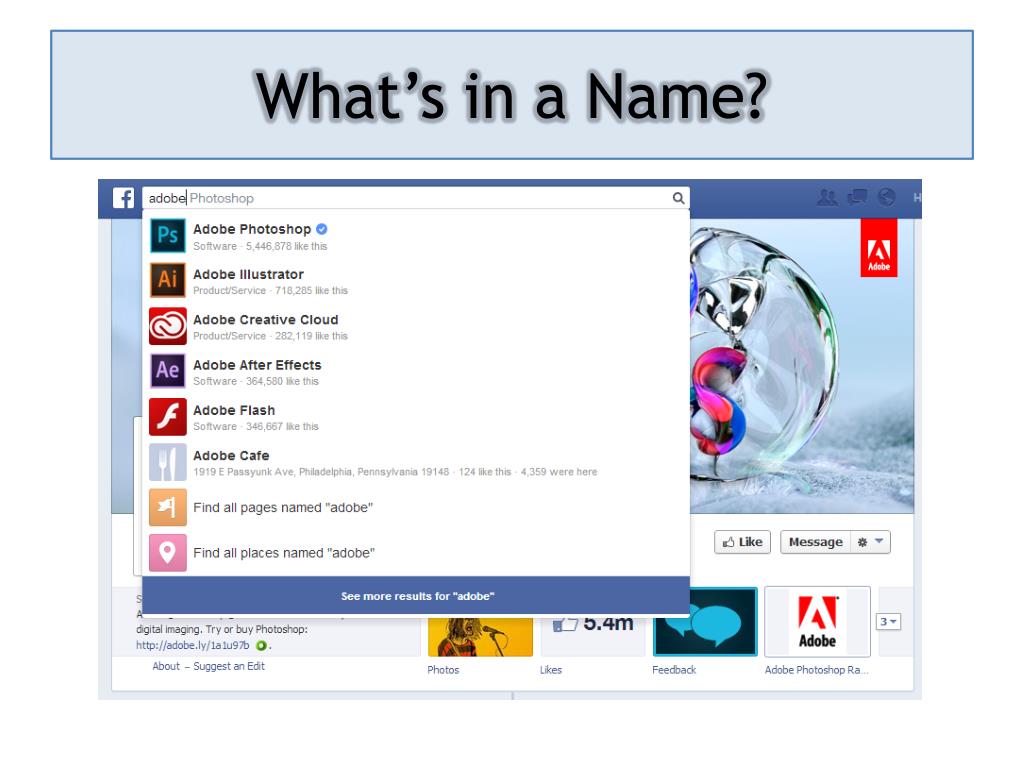The height and width of the screenshot is (768, 1024).
Task: Click the Photoshop Ps result icon
Action: pos(168,236)
